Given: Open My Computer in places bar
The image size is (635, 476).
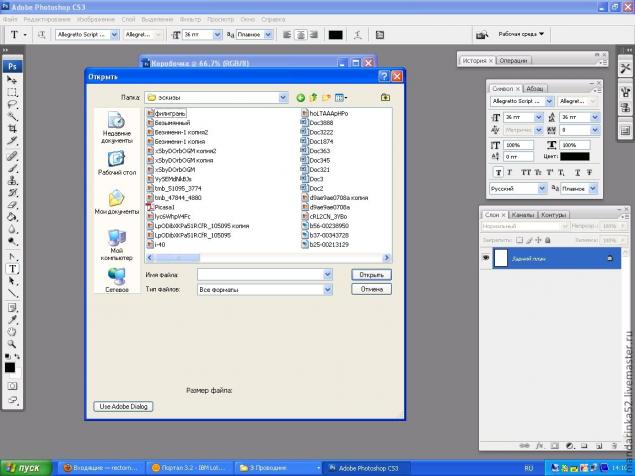Looking at the screenshot, I should 117,245.
